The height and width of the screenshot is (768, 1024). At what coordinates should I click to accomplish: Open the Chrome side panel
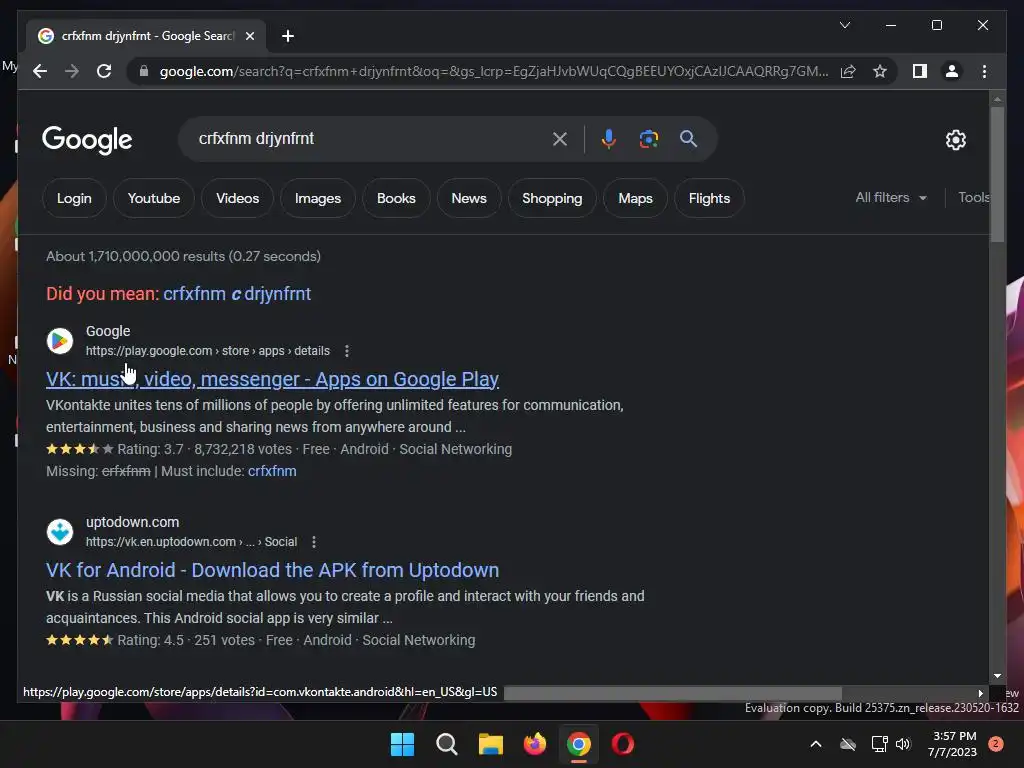click(x=920, y=71)
